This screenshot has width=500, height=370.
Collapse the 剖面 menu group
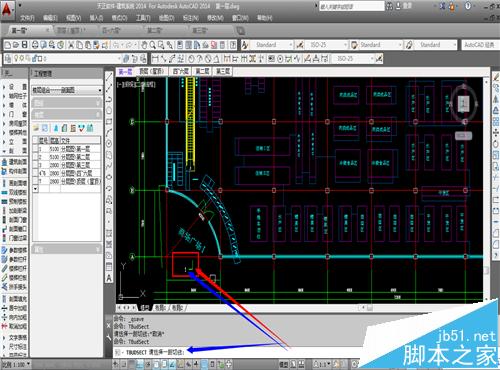tap(15, 151)
